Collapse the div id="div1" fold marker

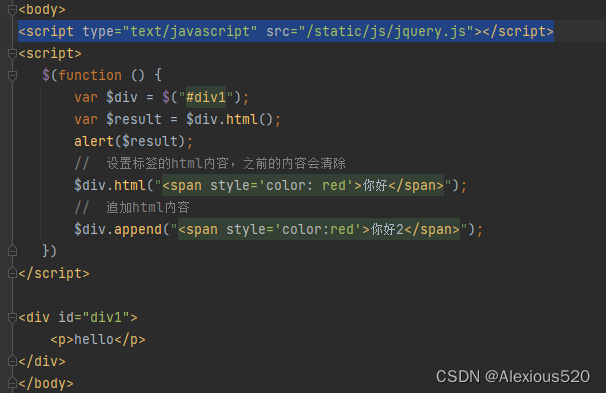12,318
